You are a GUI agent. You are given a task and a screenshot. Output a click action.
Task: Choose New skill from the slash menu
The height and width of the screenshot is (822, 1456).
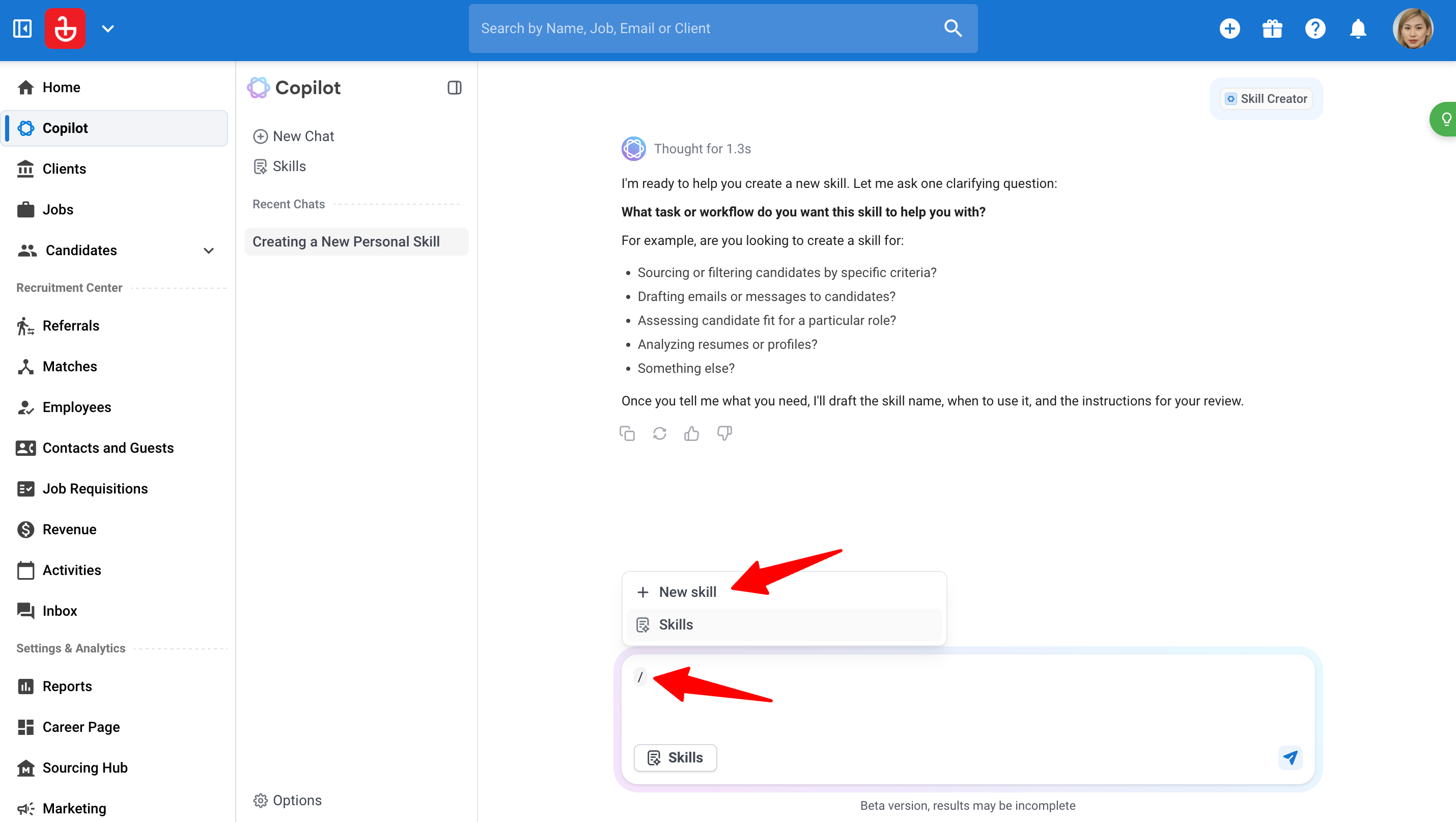pos(784,592)
